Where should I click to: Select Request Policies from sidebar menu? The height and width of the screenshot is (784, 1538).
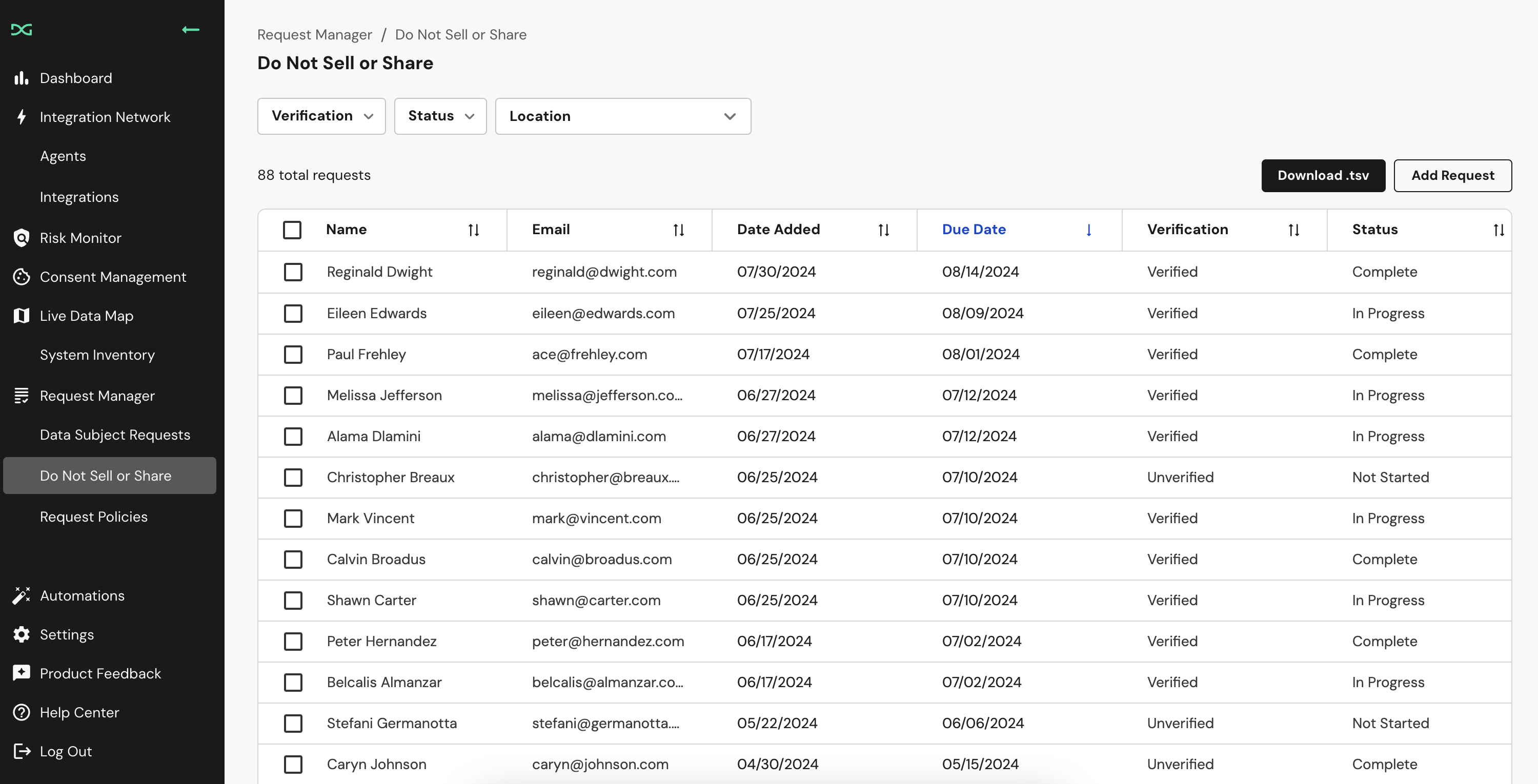point(93,516)
